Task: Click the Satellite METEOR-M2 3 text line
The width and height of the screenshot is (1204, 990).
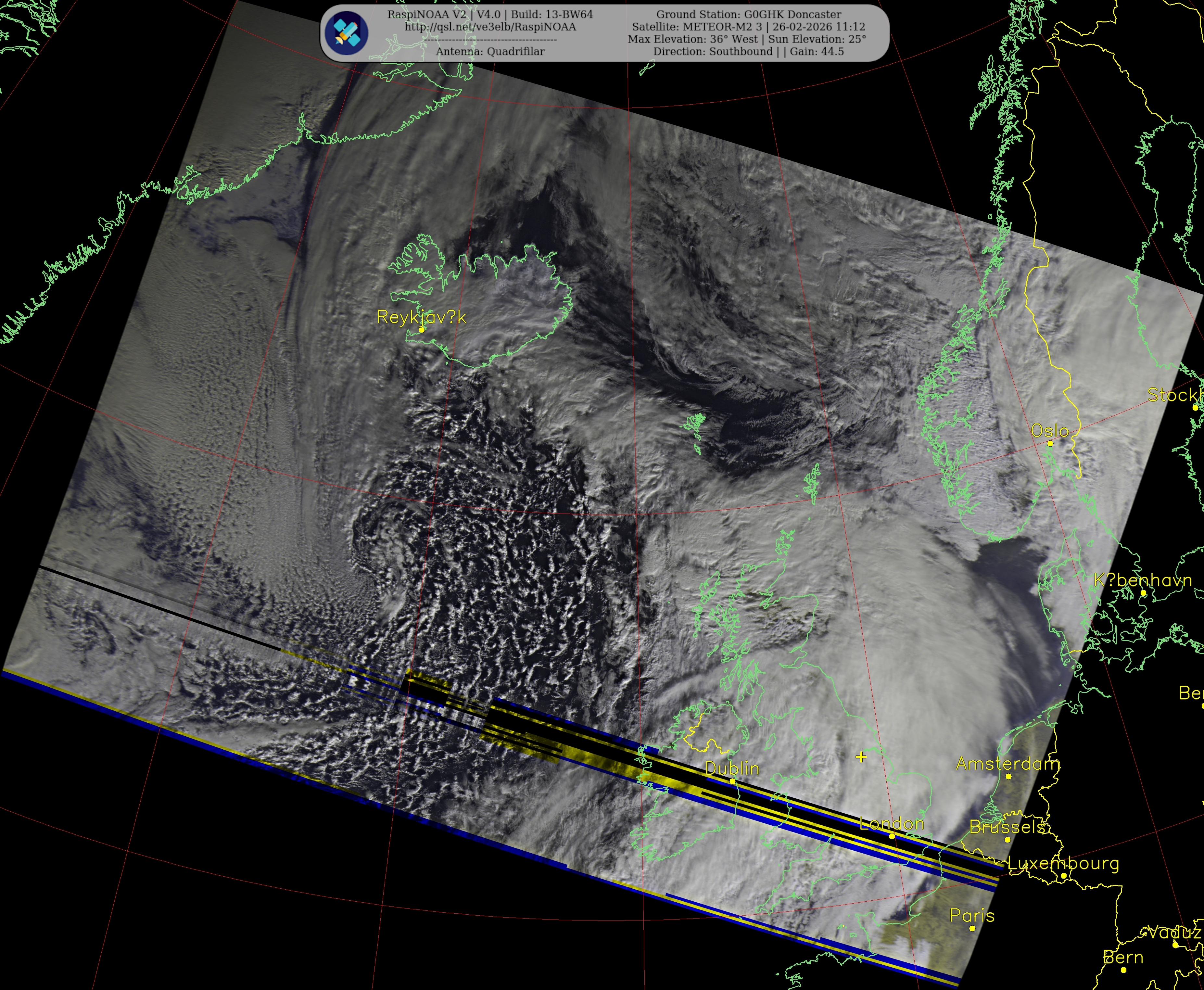Action: point(748,27)
